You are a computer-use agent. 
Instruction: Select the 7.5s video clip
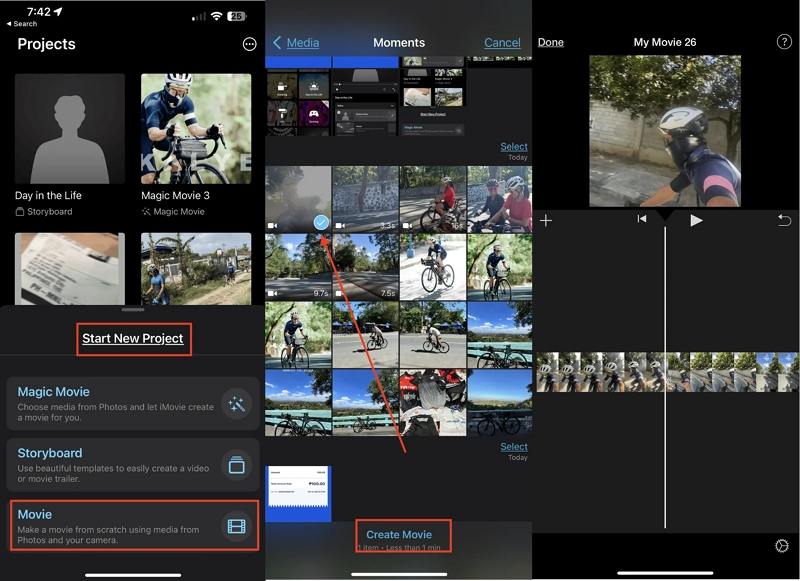(x=366, y=267)
